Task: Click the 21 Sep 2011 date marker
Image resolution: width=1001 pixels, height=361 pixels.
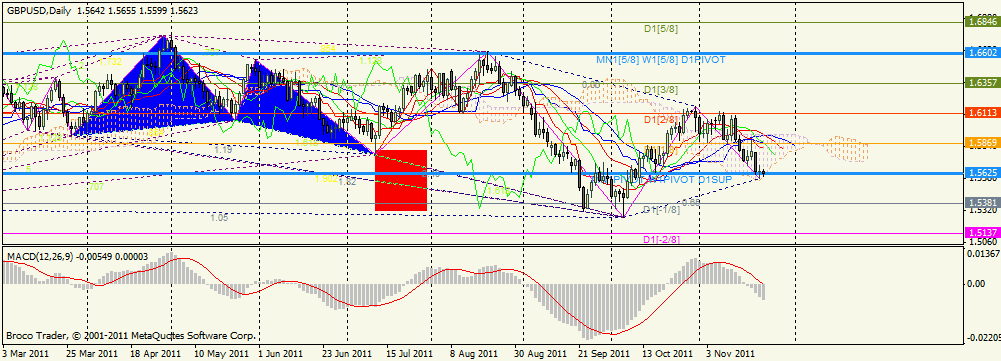Action: pos(604,353)
